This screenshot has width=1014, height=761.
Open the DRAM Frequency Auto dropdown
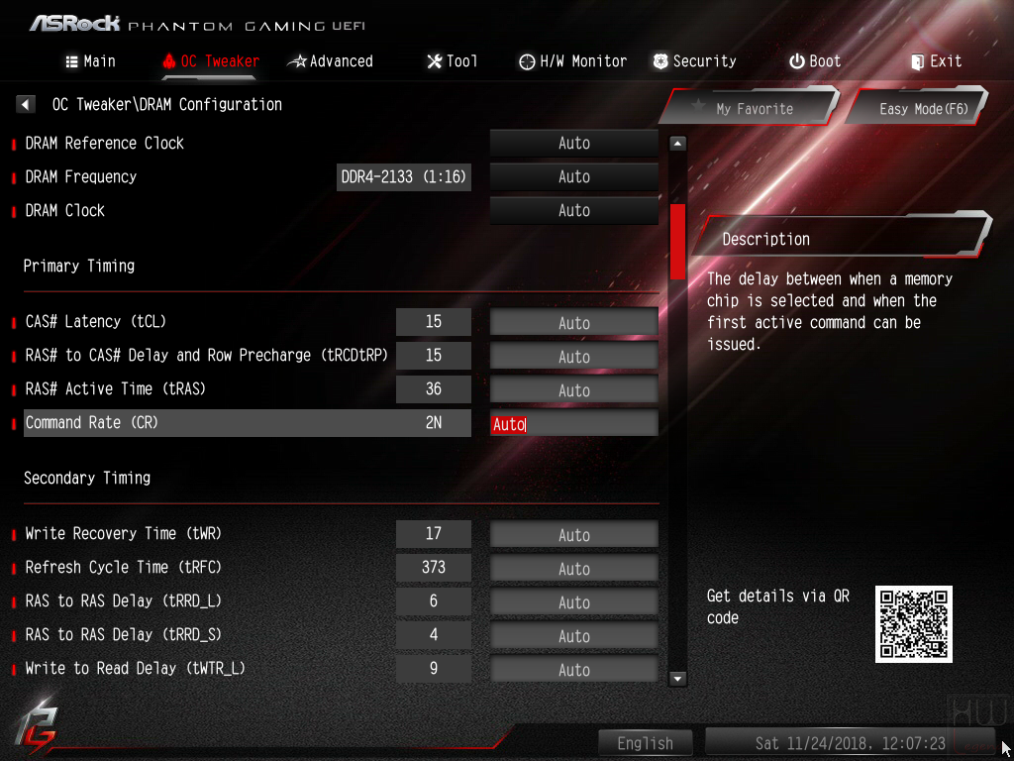574,177
